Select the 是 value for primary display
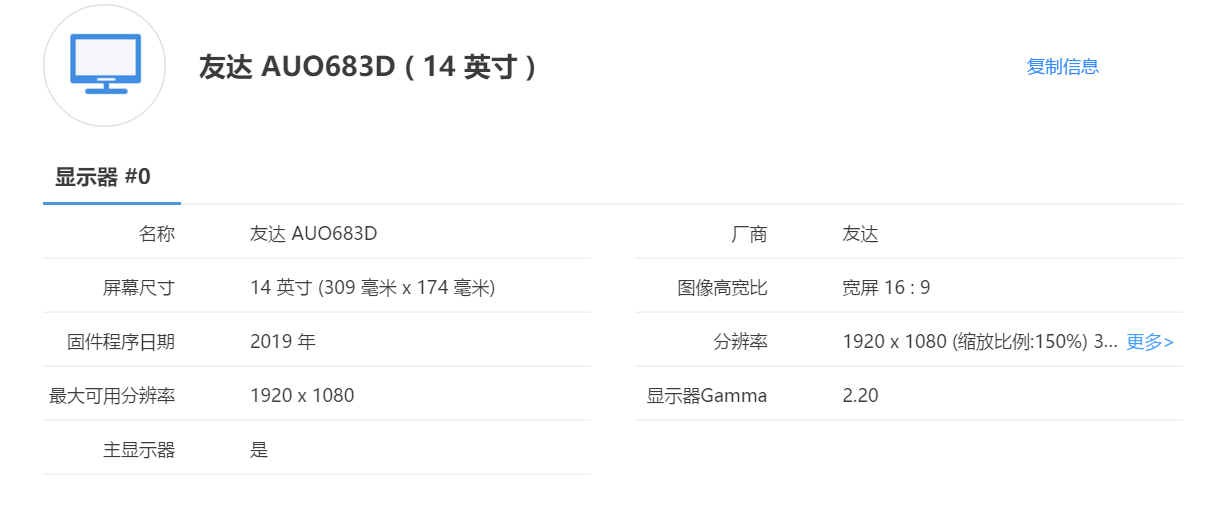 (x=259, y=450)
